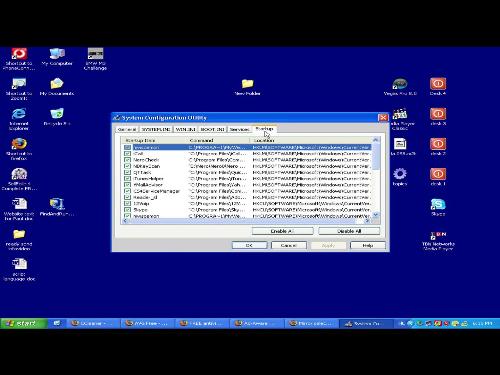Select the language .doc Word file icon
Viewport: 500px width, 375px height.
19,269
